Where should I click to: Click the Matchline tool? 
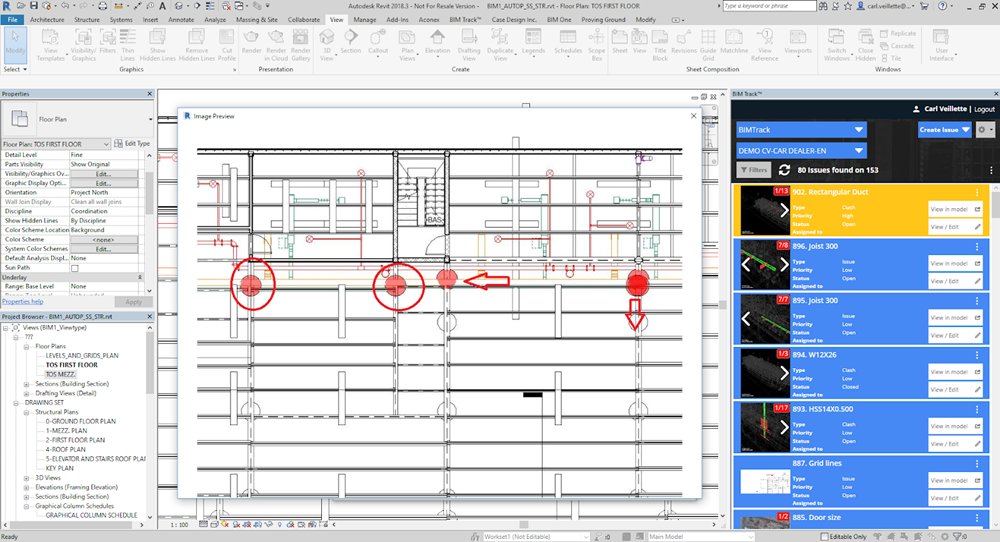734,42
